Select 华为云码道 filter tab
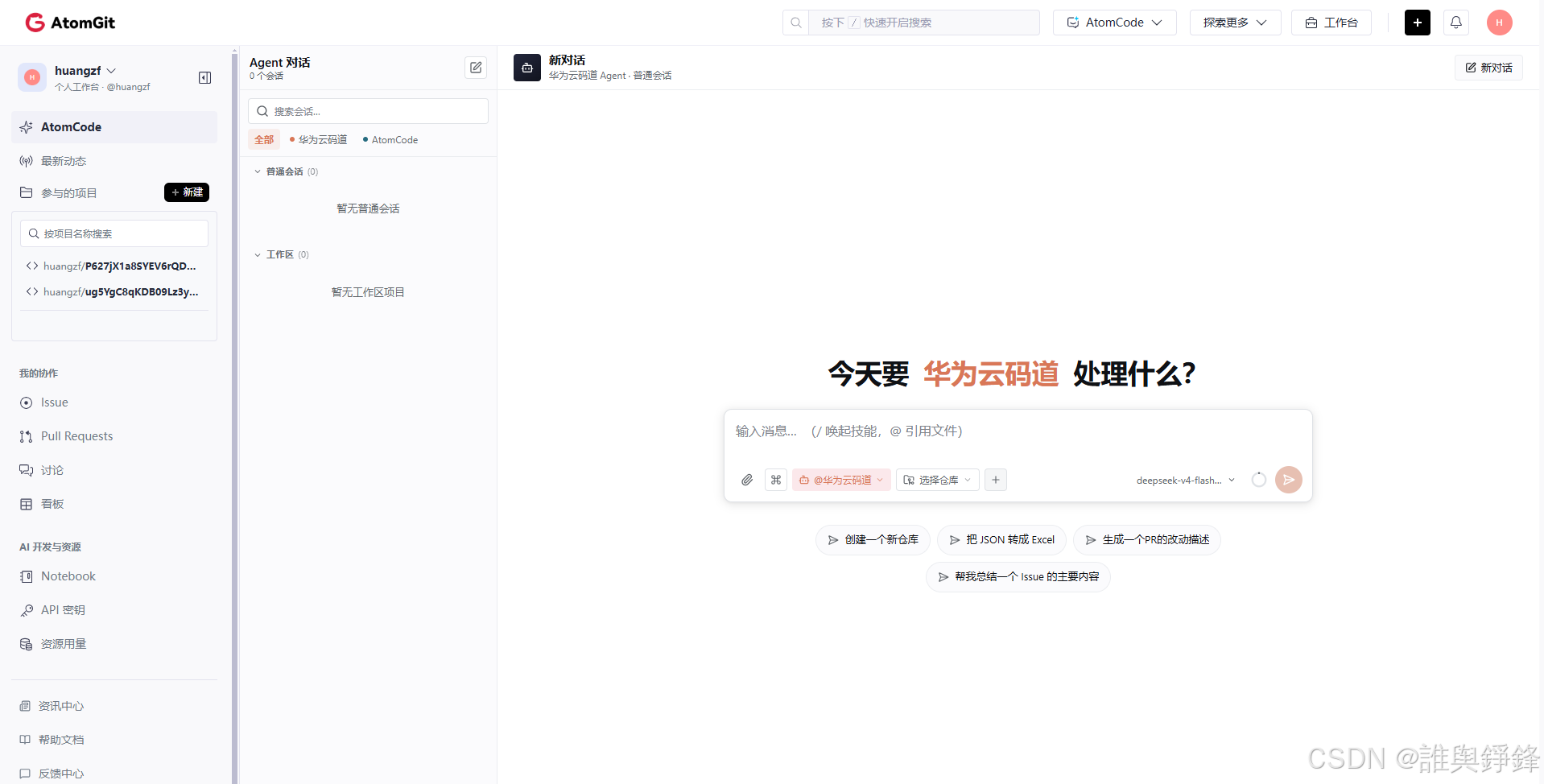Image resolution: width=1544 pixels, height=784 pixels. click(319, 139)
